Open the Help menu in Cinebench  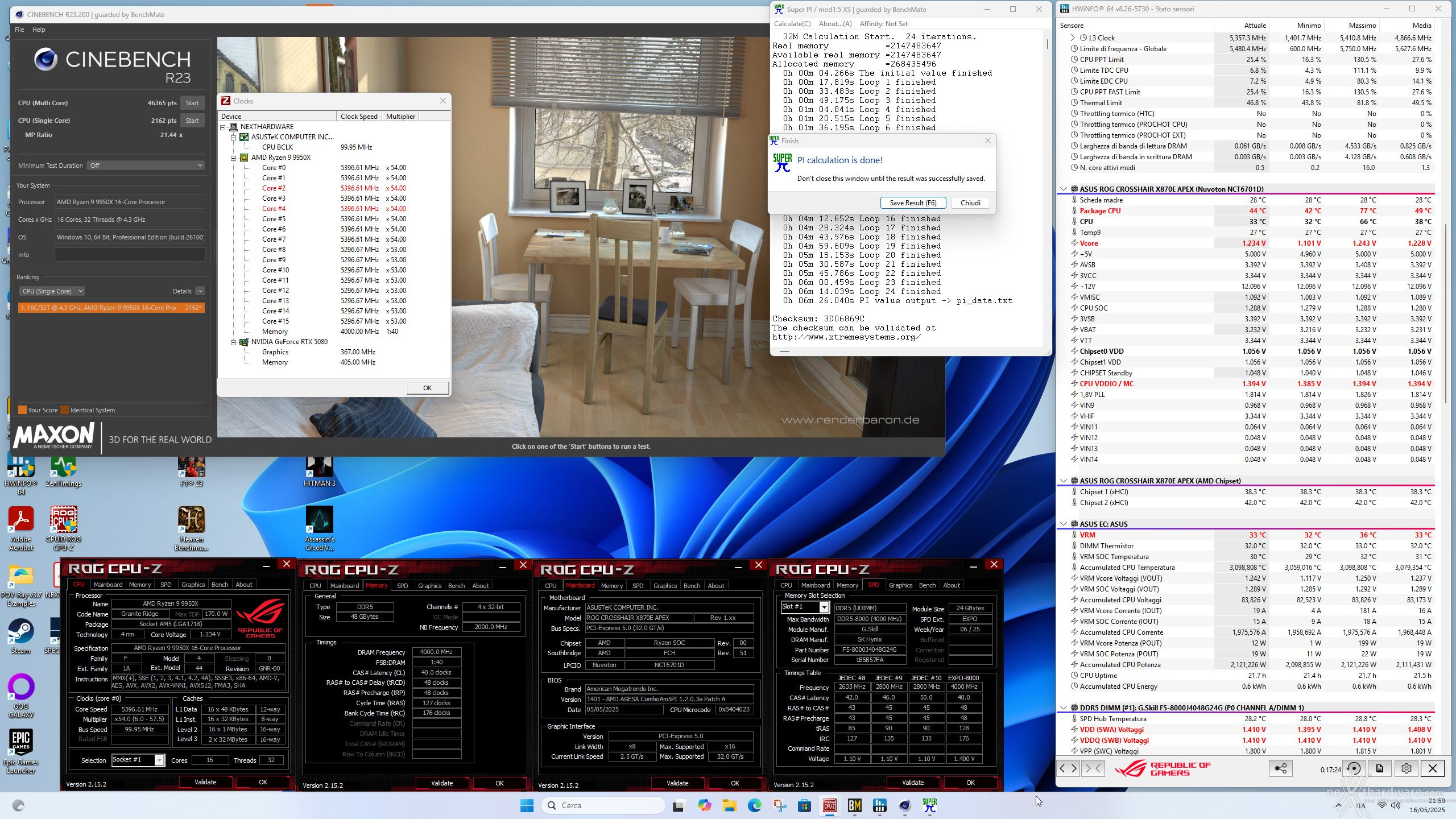(x=39, y=30)
